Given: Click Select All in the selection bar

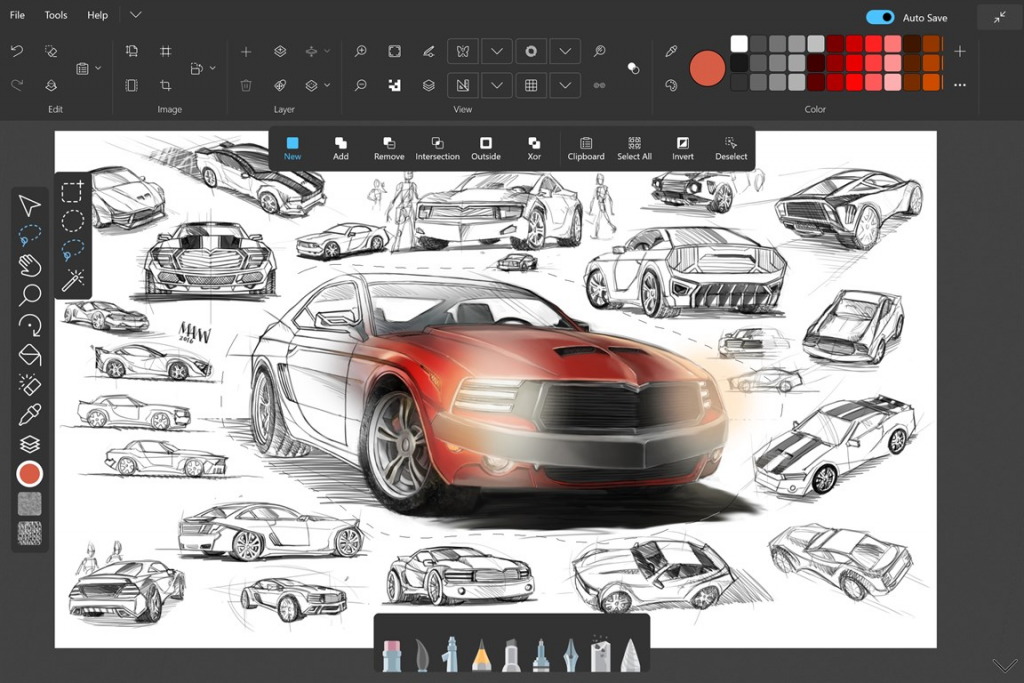Looking at the screenshot, I should pyautogui.click(x=634, y=148).
